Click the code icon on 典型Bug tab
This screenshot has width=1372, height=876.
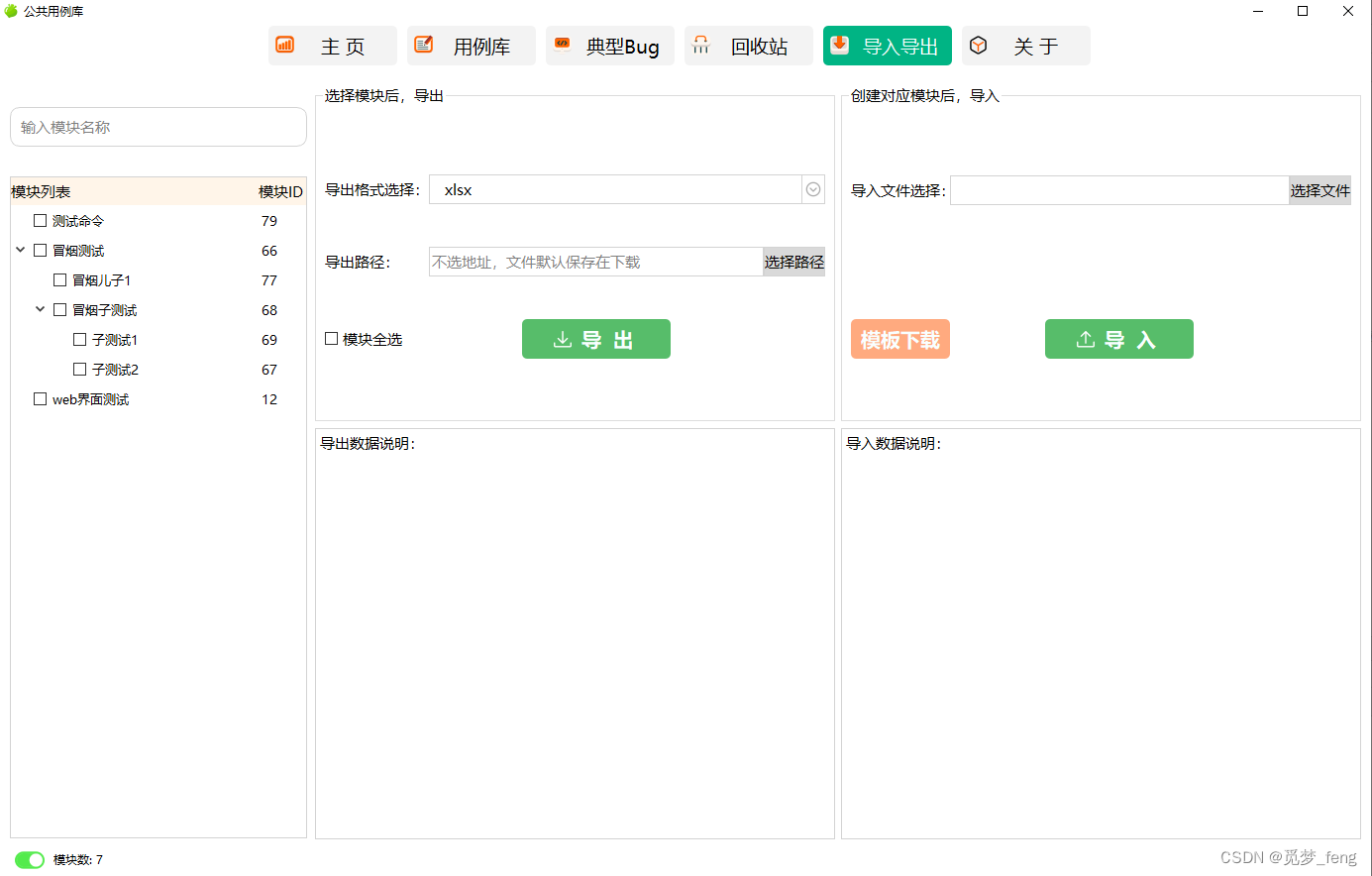coord(563,44)
